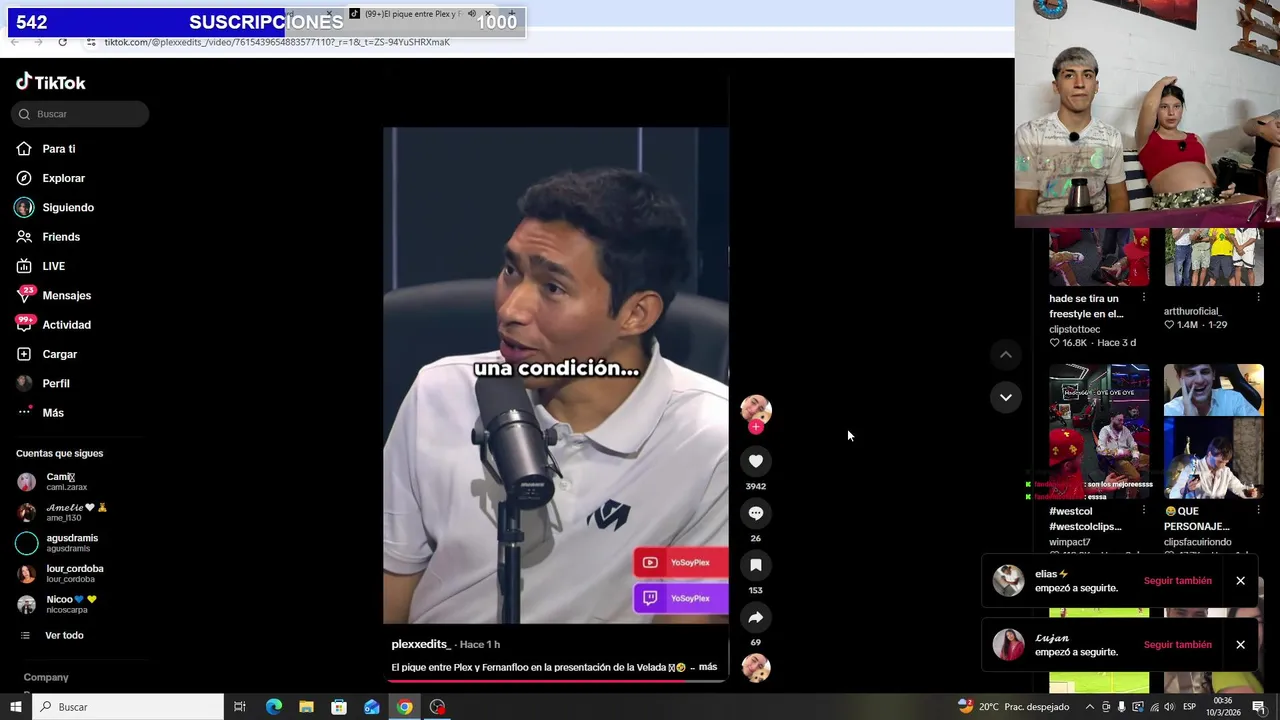This screenshot has width=1280, height=720.
Task: Go to next video with down chevron
Action: [1006, 397]
